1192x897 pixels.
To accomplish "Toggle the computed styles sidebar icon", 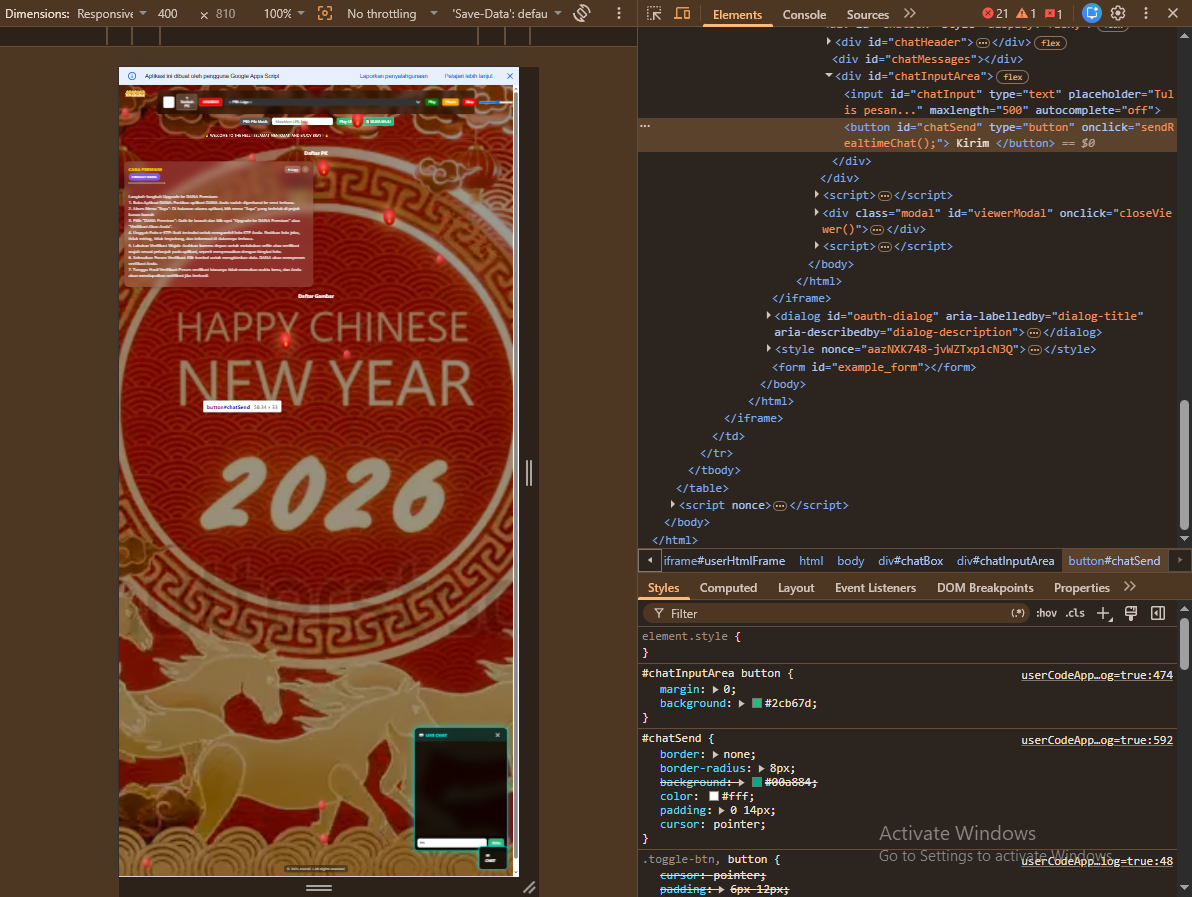I will tap(1158, 613).
